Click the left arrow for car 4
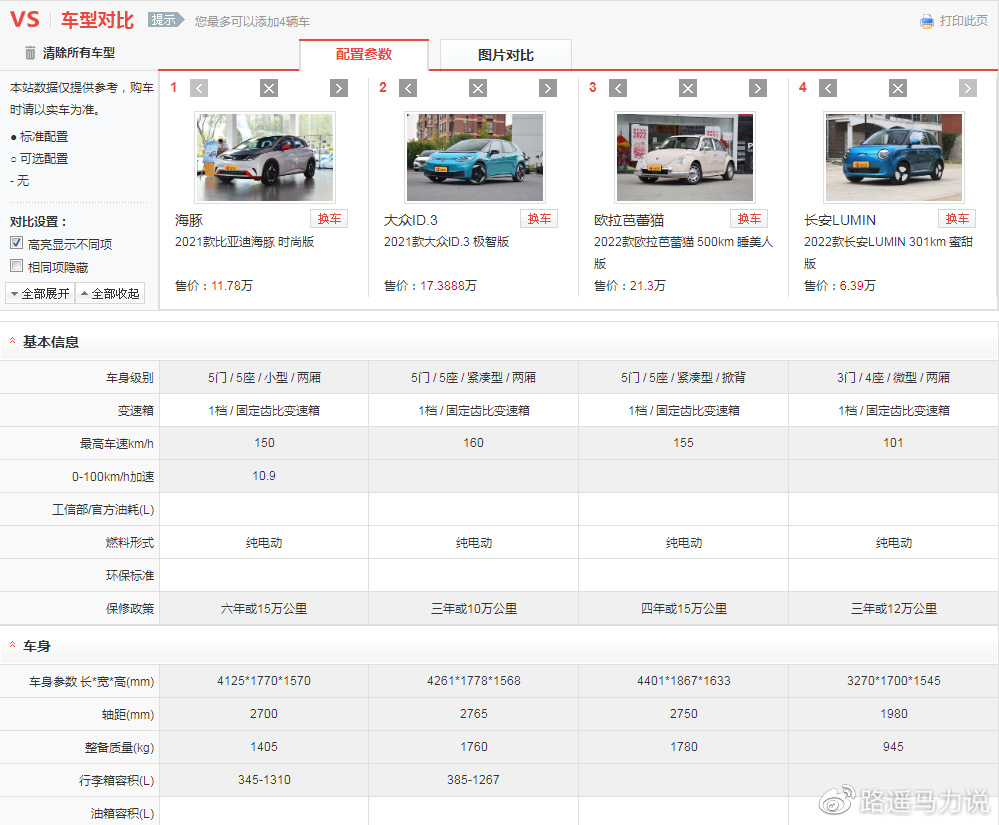The height and width of the screenshot is (825, 999). click(x=828, y=88)
